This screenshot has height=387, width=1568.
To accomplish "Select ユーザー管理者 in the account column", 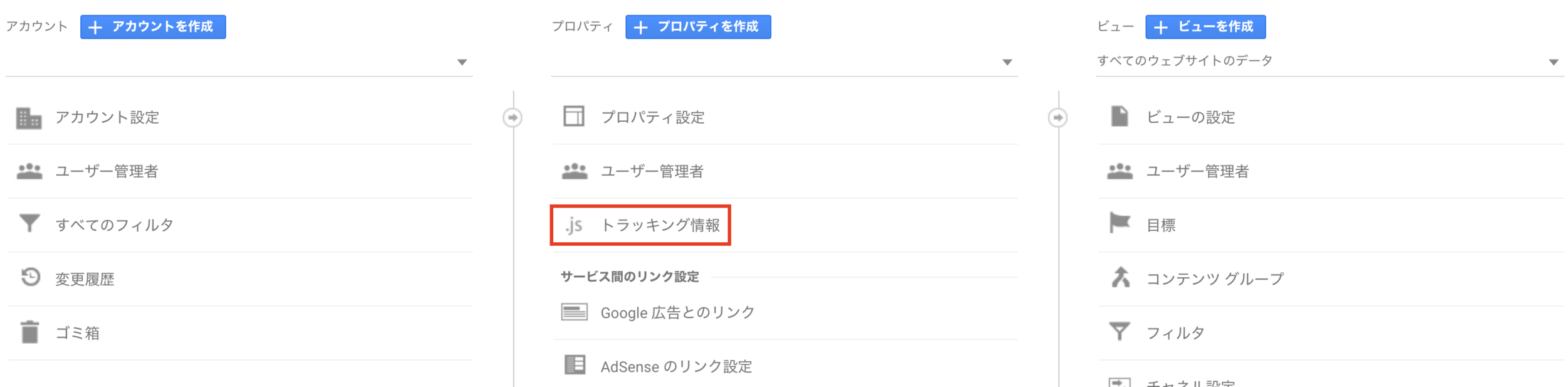I will pos(240,171).
